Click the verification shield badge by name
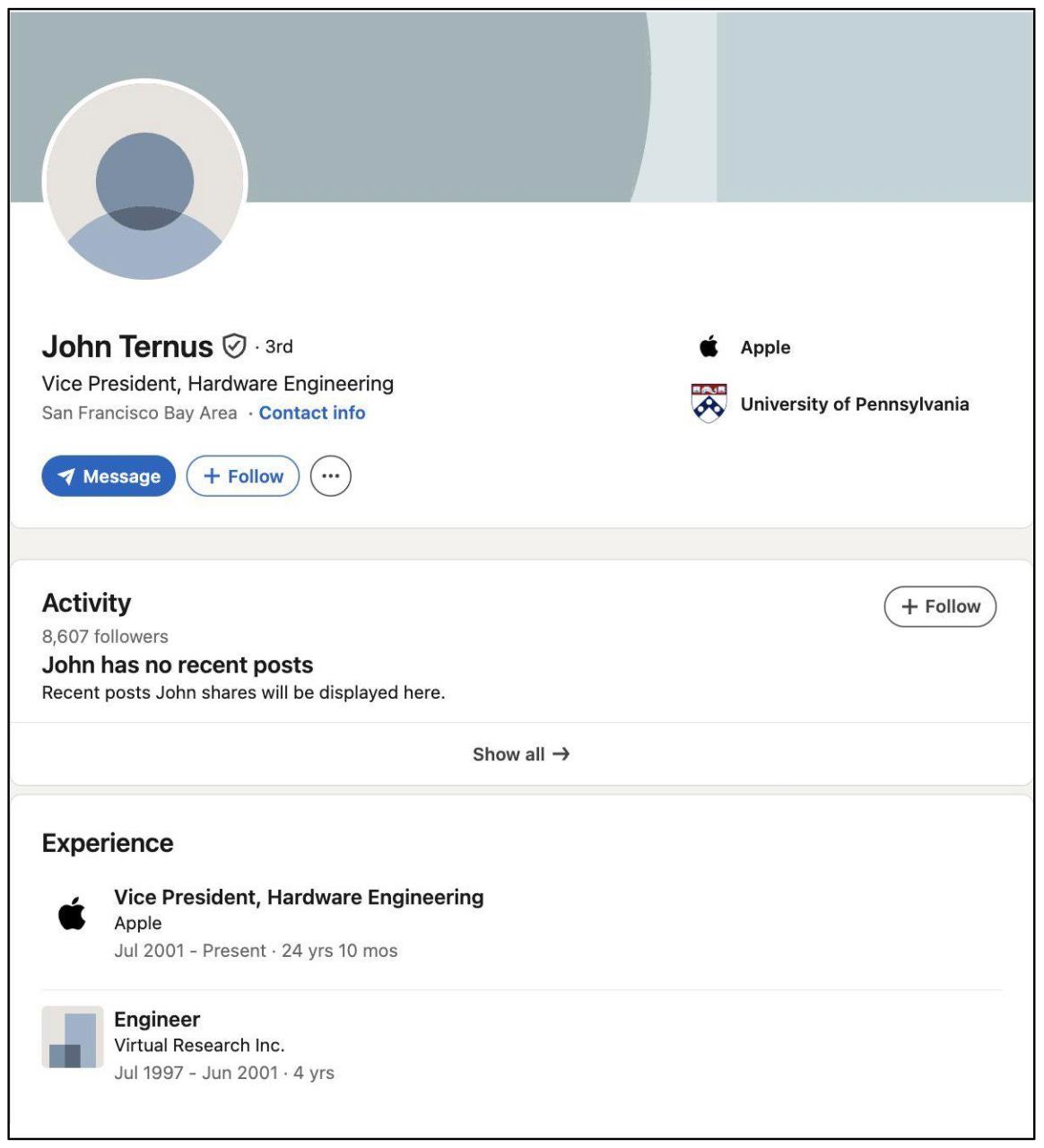The height and width of the screenshot is (1148, 1044). tap(234, 346)
